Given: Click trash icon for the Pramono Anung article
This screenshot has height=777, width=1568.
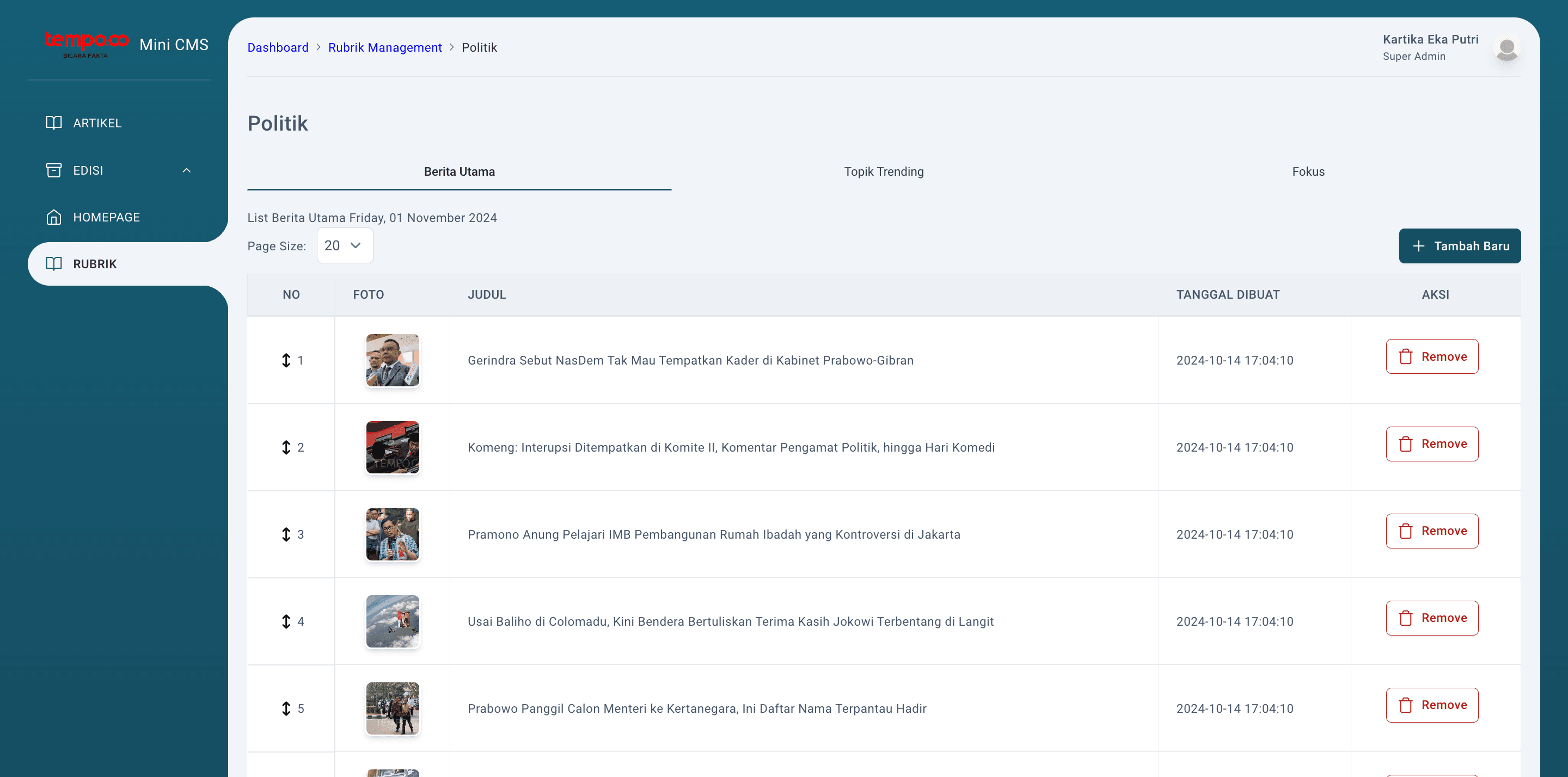Looking at the screenshot, I should pos(1405,531).
